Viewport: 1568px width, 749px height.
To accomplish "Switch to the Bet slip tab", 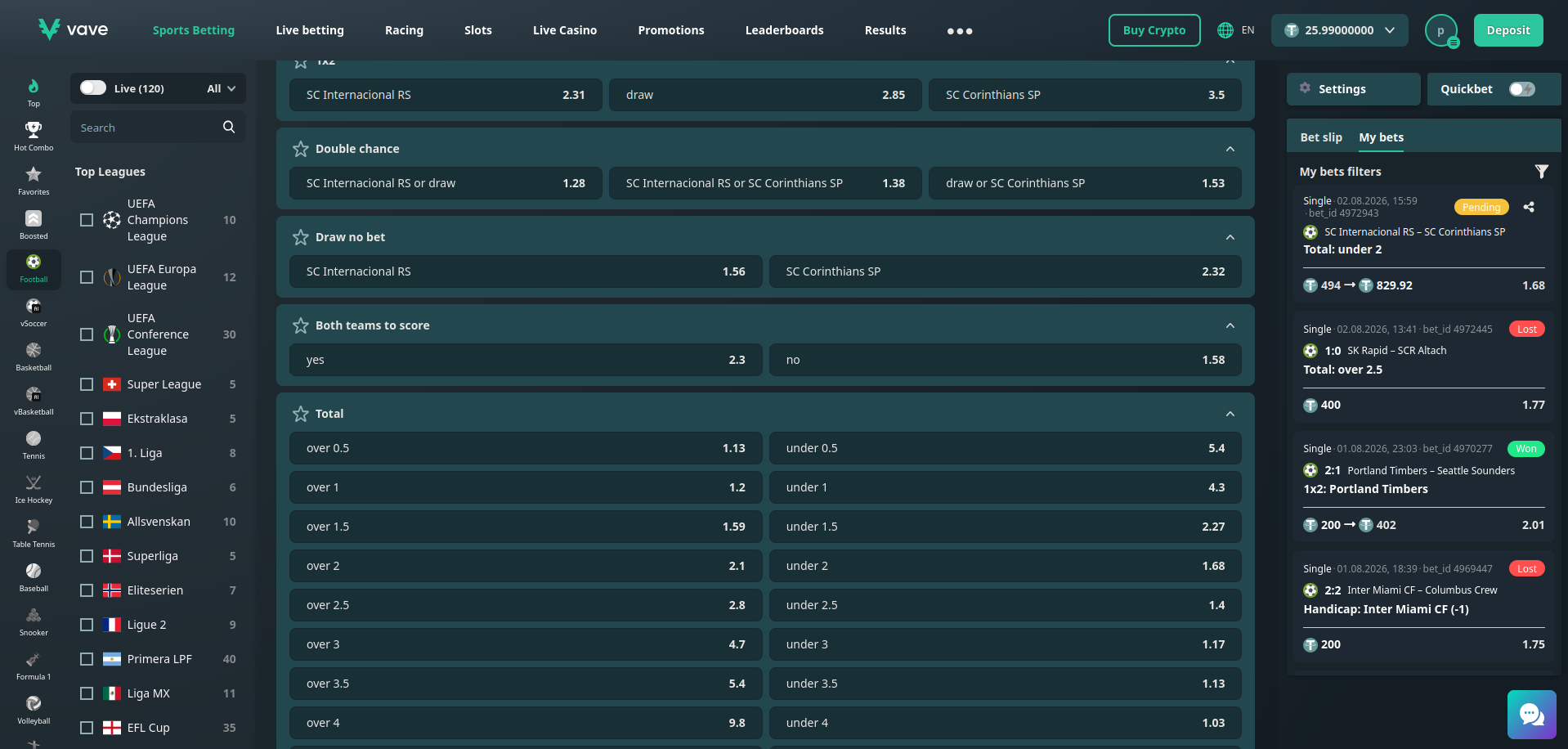I will [1321, 137].
